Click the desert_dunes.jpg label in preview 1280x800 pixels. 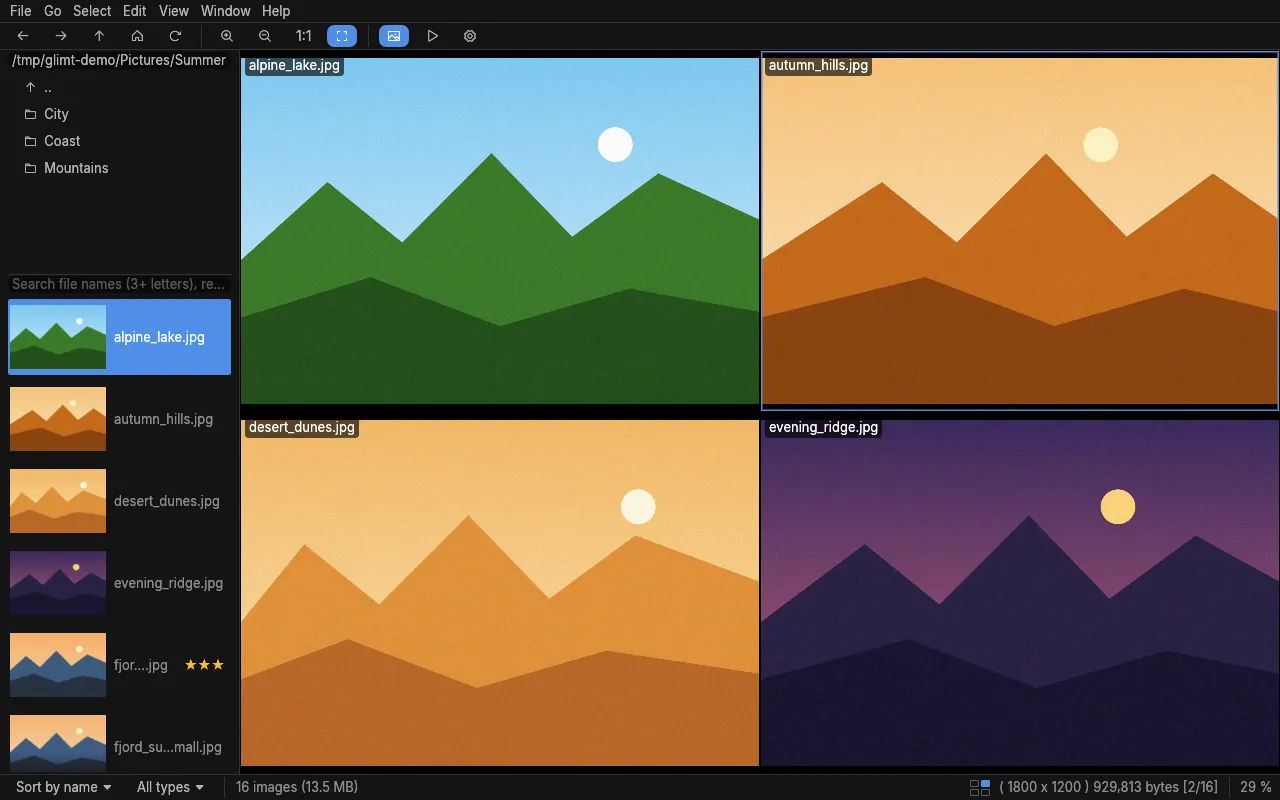pos(302,427)
